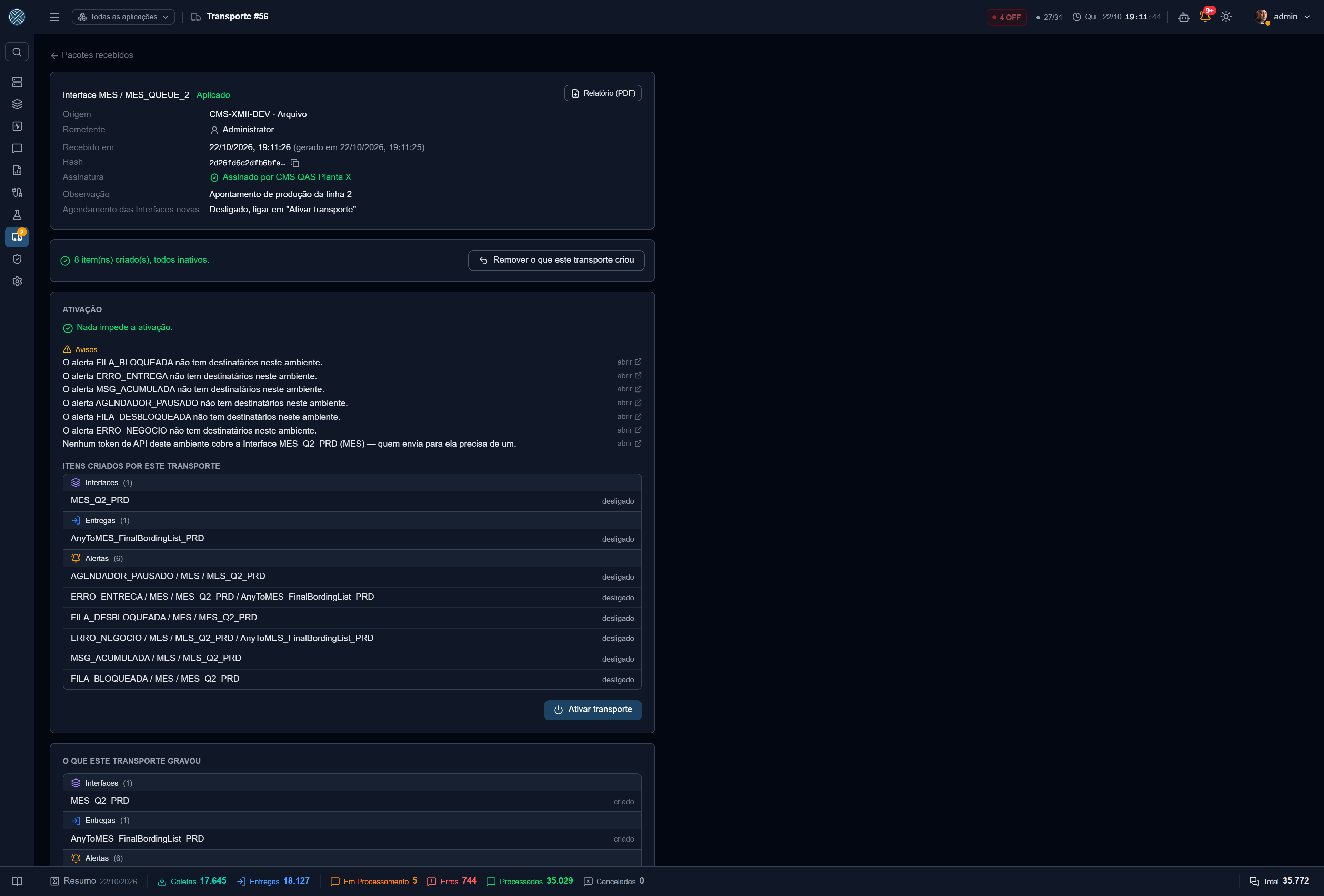Toggle the light theme sun icon

click(x=1226, y=17)
